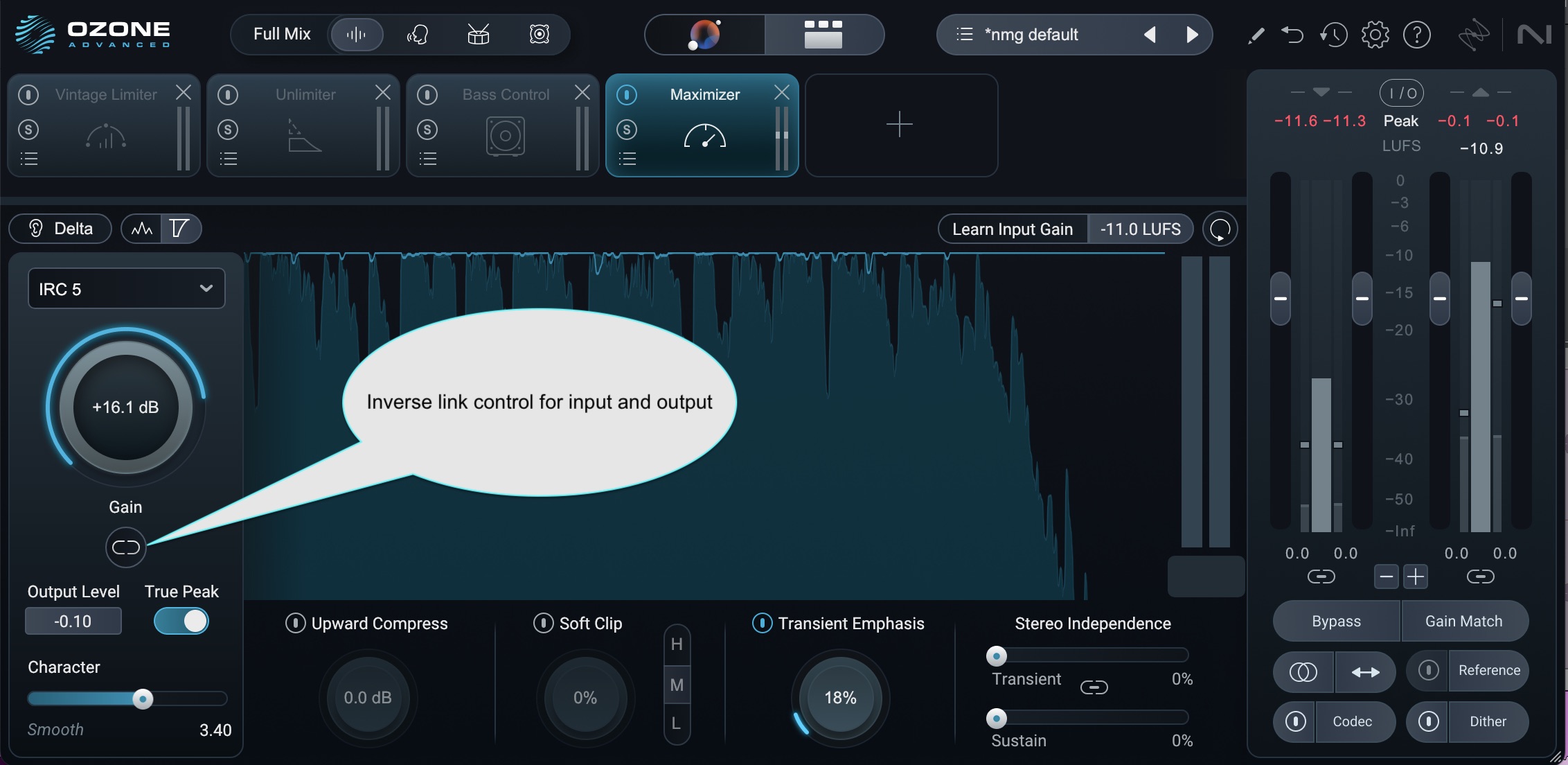Click the stereo channel swap arrows icon
The image size is (1568, 765).
point(1365,671)
